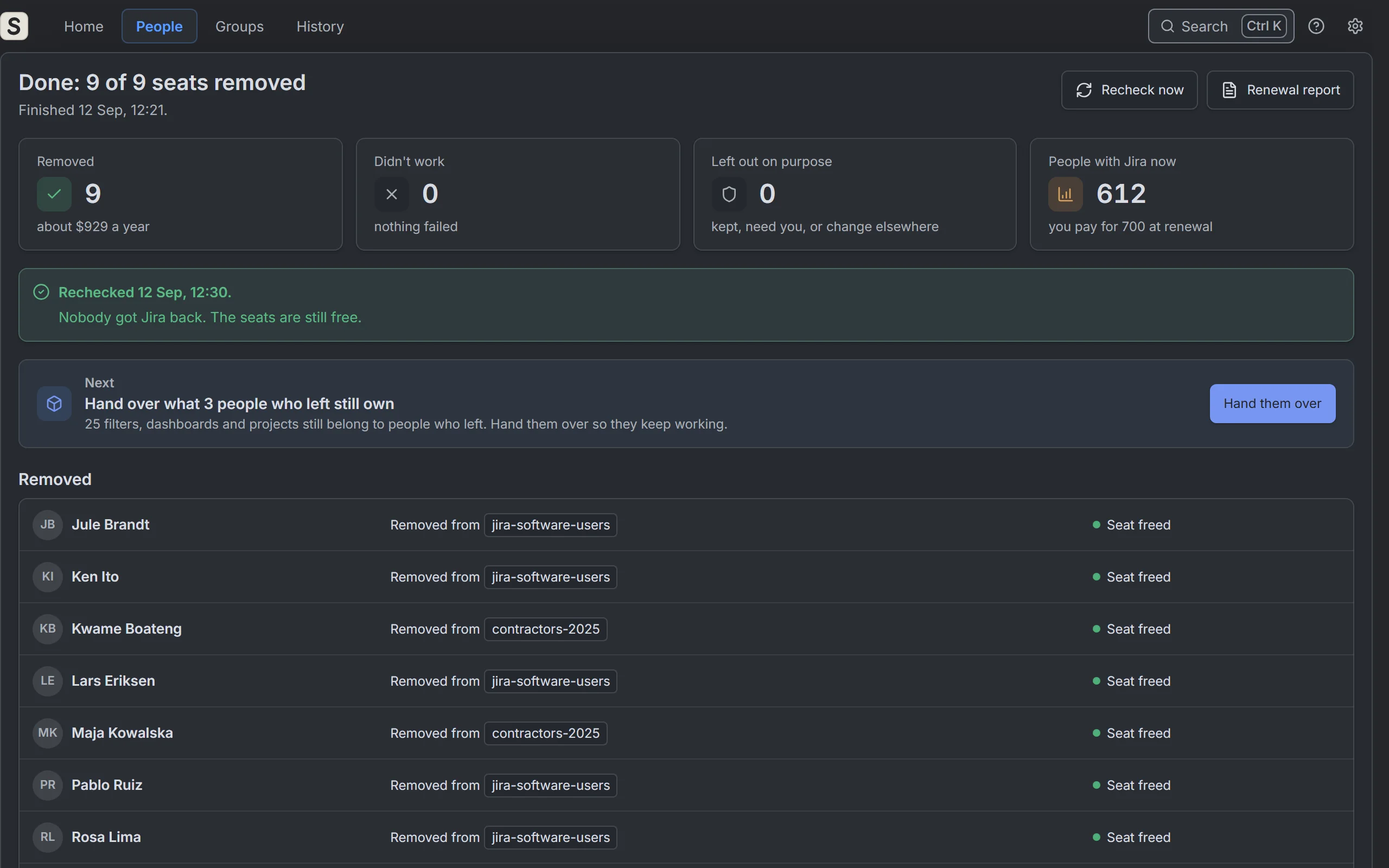The image size is (1389, 868).
Task: Open the History tab
Action: click(320, 26)
